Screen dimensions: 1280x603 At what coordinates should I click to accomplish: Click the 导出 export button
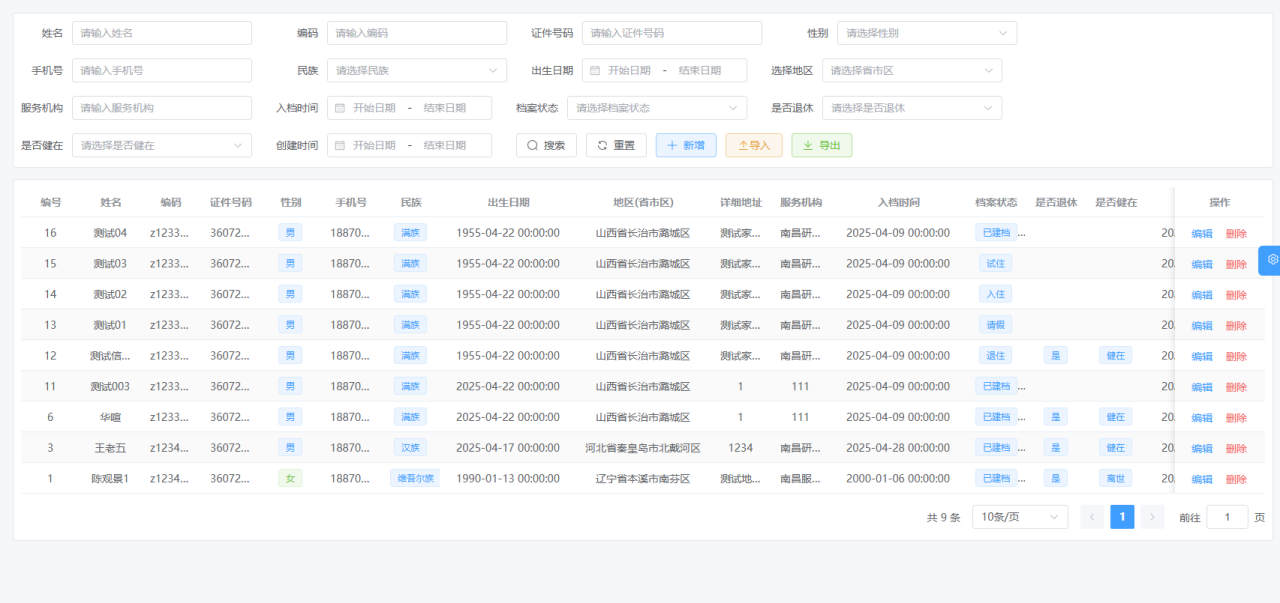(x=822, y=145)
